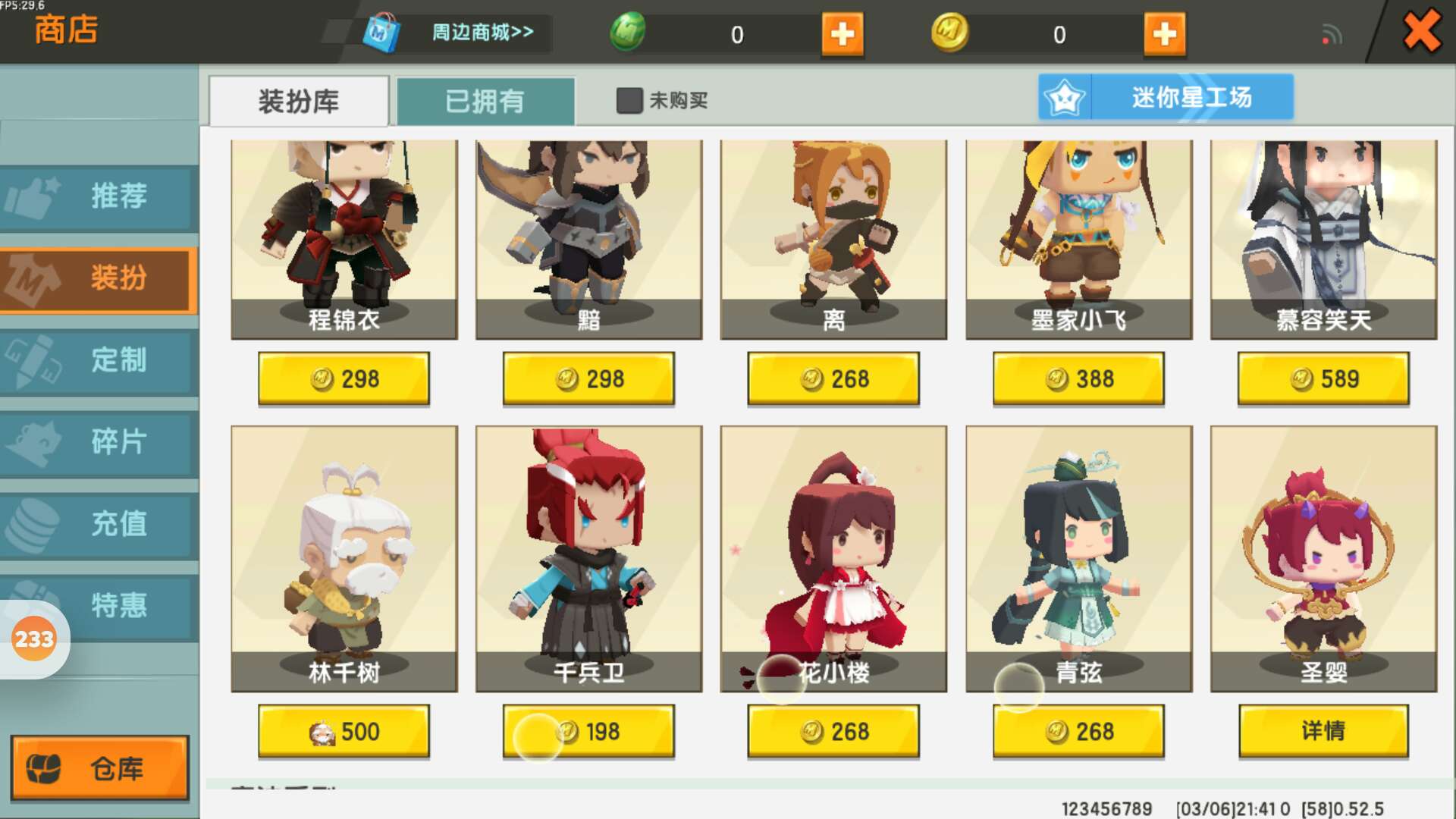The image size is (1456, 819).
Task: Open the 周边商城 shopping bag icon
Action: click(381, 33)
